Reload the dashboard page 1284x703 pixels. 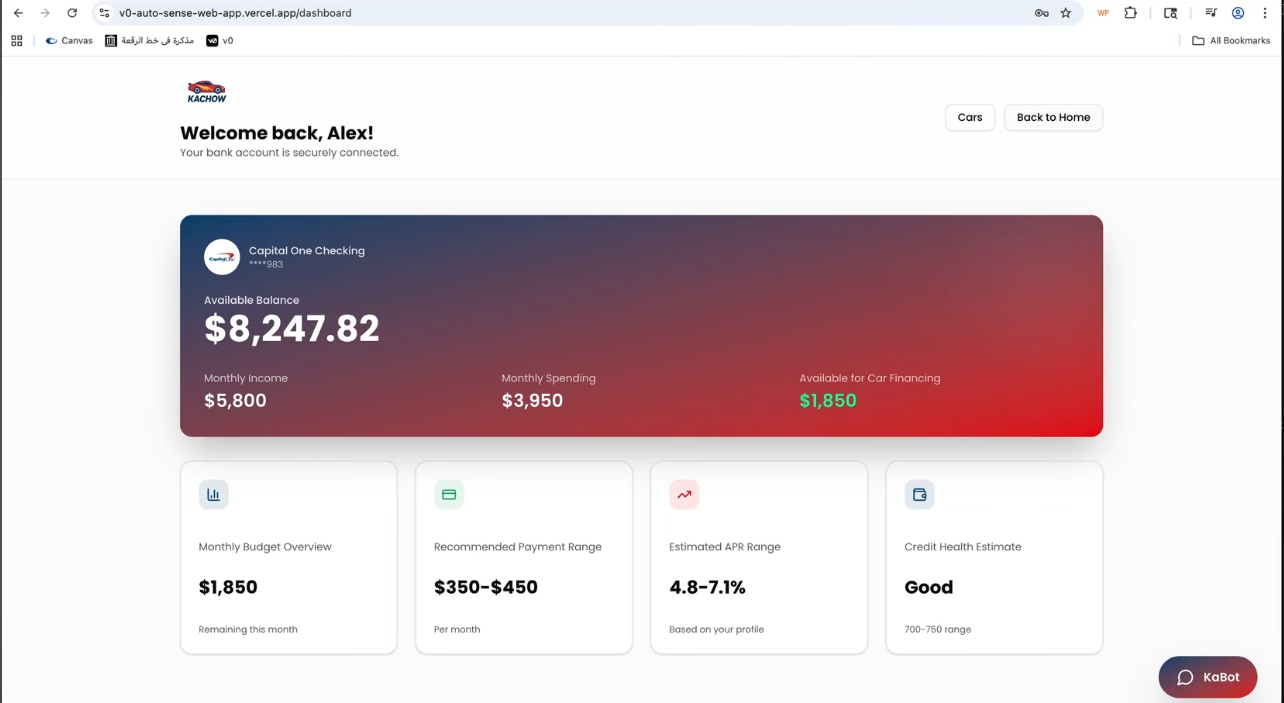tap(72, 13)
